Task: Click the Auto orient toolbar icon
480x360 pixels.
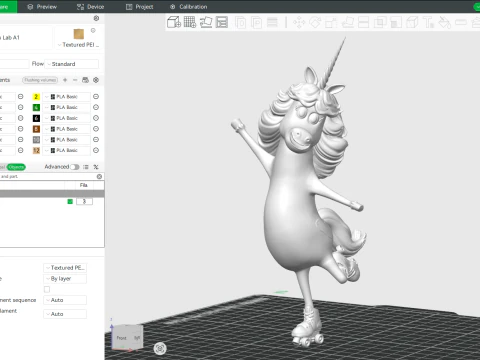Action: click(206, 22)
